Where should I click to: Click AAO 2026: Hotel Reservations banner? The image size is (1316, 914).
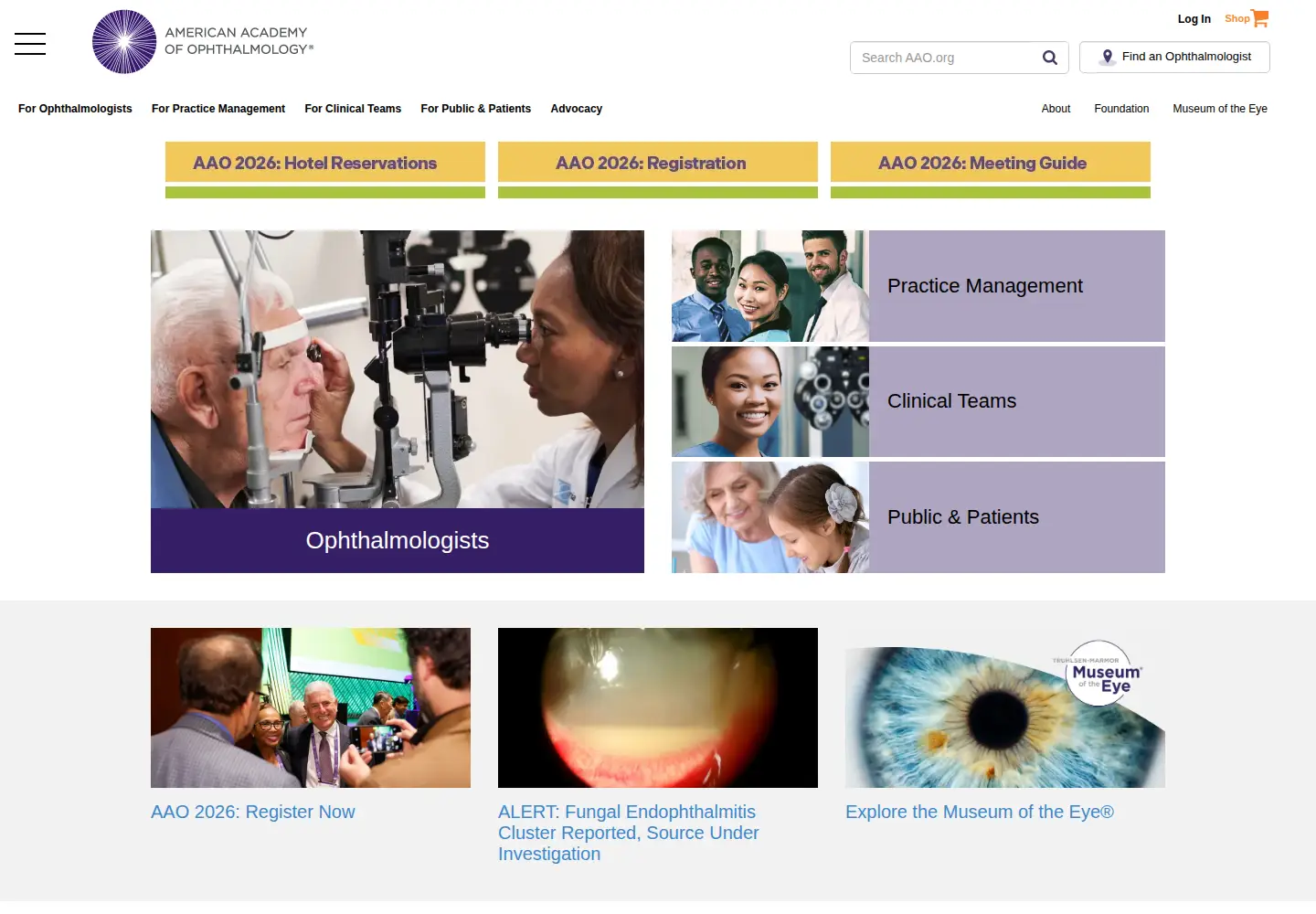325,169
